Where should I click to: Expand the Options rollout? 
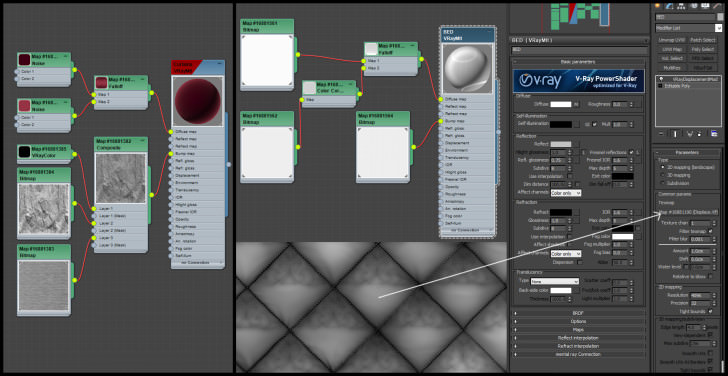coord(578,321)
